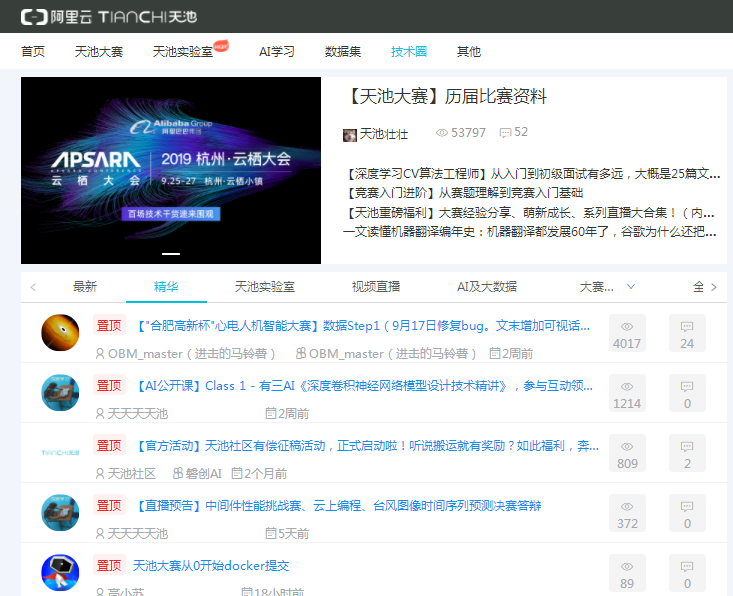This screenshot has height=596, width=733.
Task: Click the HOT badge on 天池实验室
Action: (x=221, y=46)
